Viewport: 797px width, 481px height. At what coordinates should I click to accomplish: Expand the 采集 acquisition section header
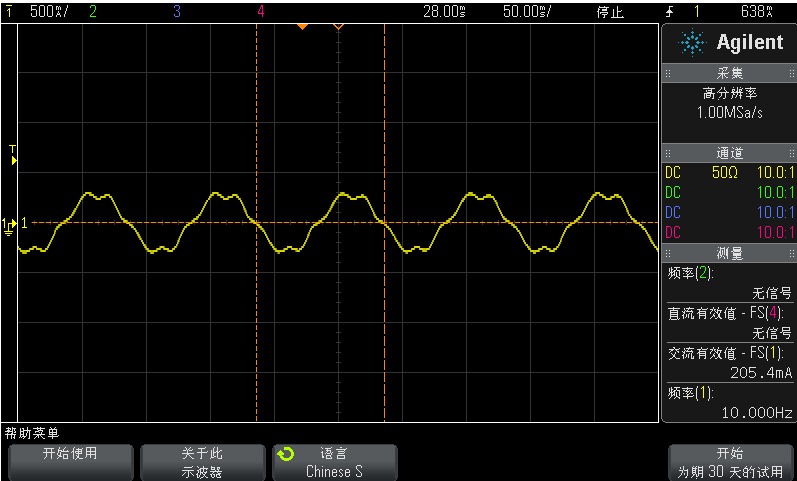(x=729, y=74)
